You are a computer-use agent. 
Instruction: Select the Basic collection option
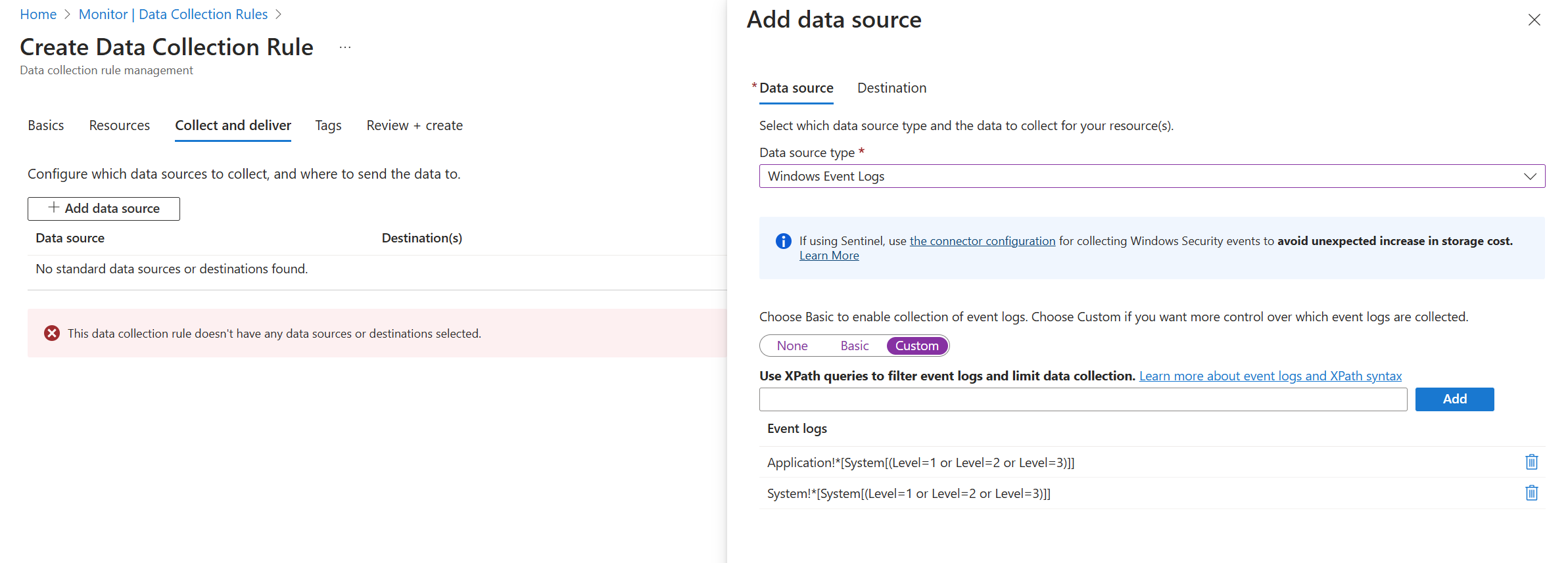click(854, 346)
